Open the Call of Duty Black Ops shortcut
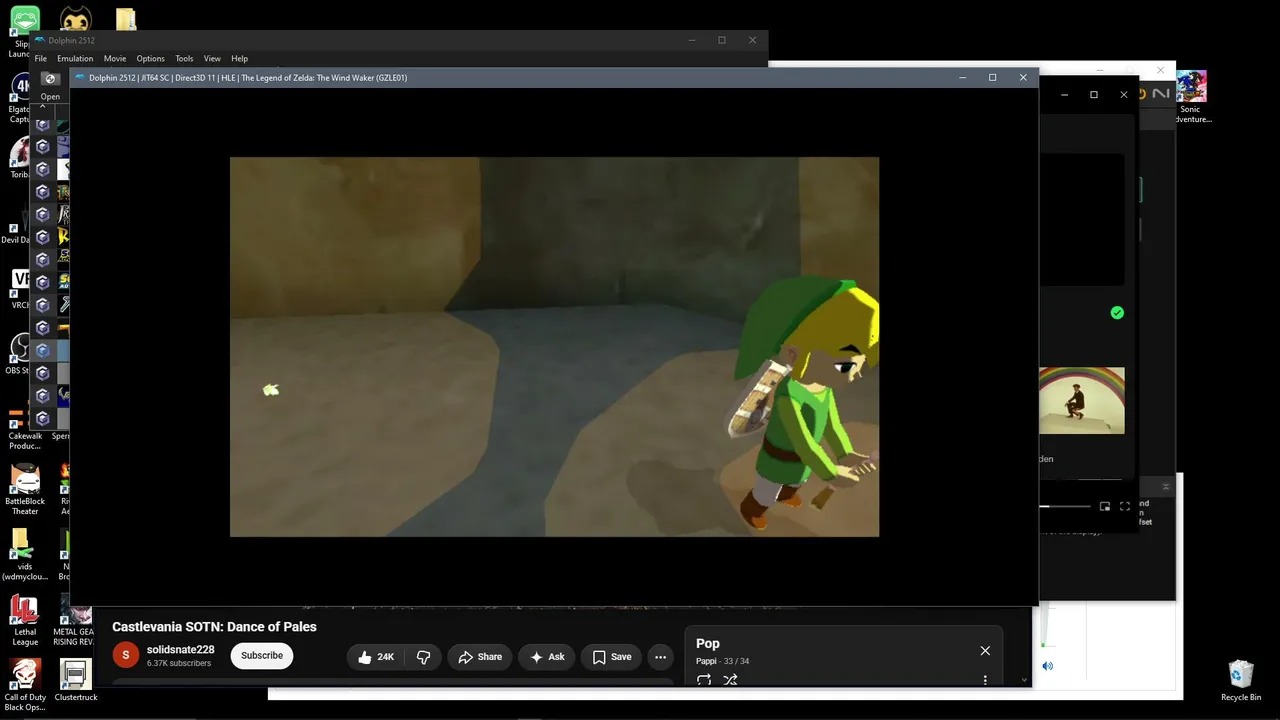1280x720 pixels. [x=25, y=685]
